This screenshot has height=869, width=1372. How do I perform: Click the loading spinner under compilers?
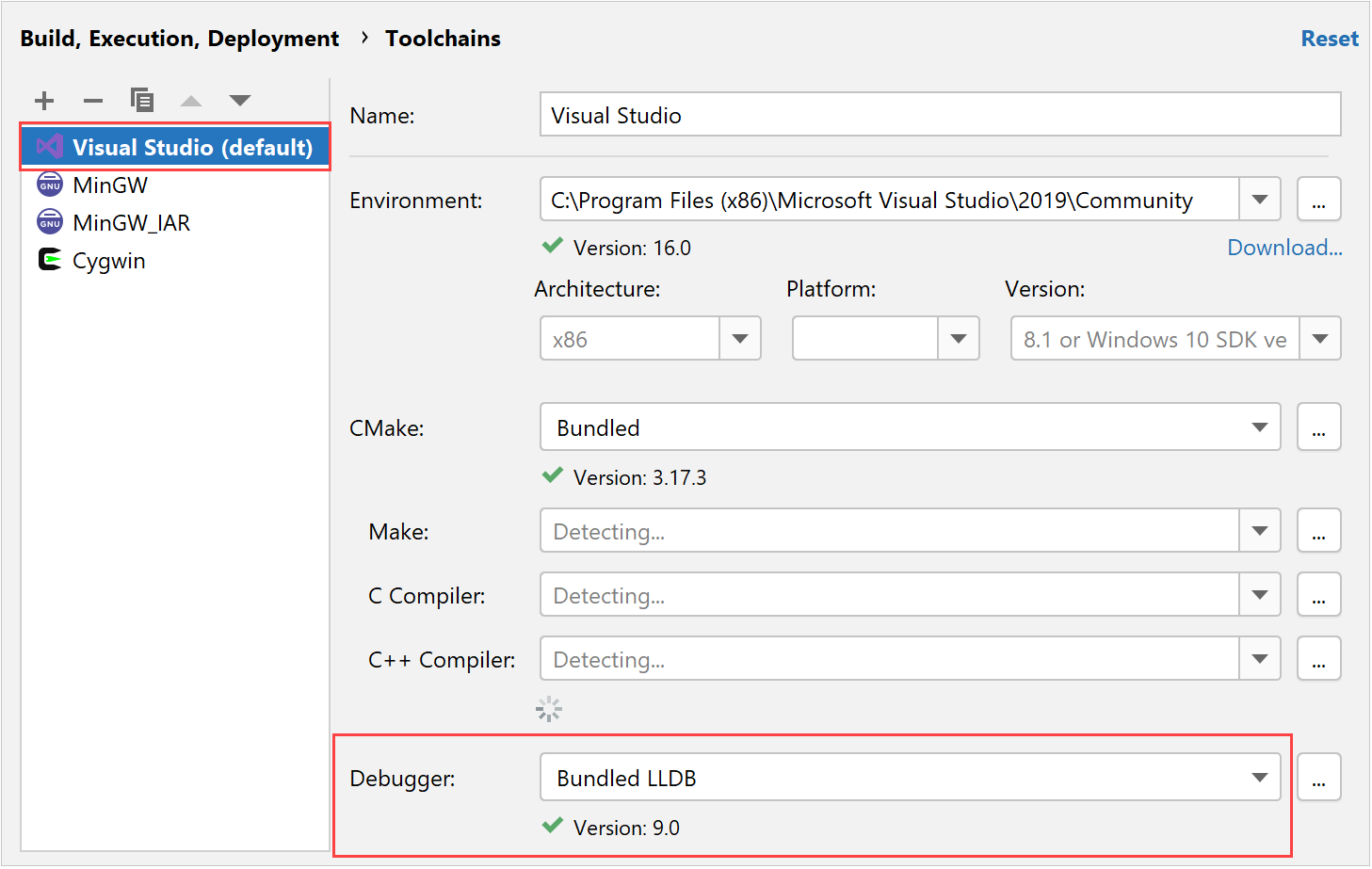point(549,709)
